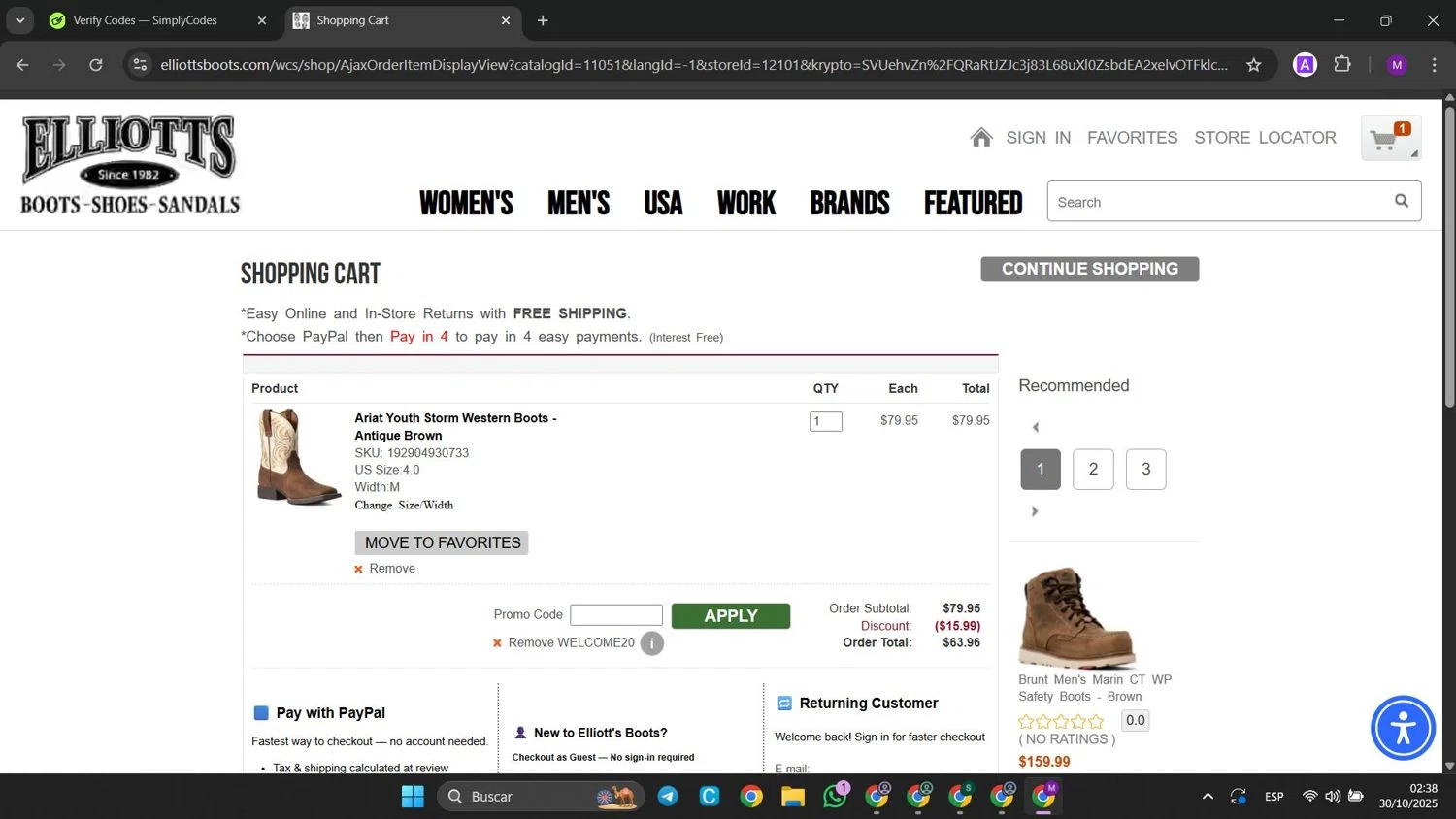The width and height of the screenshot is (1456, 819).
Task: Click Brunt Men's Marin CT WP product name
Action: (x=1095, y=688)
